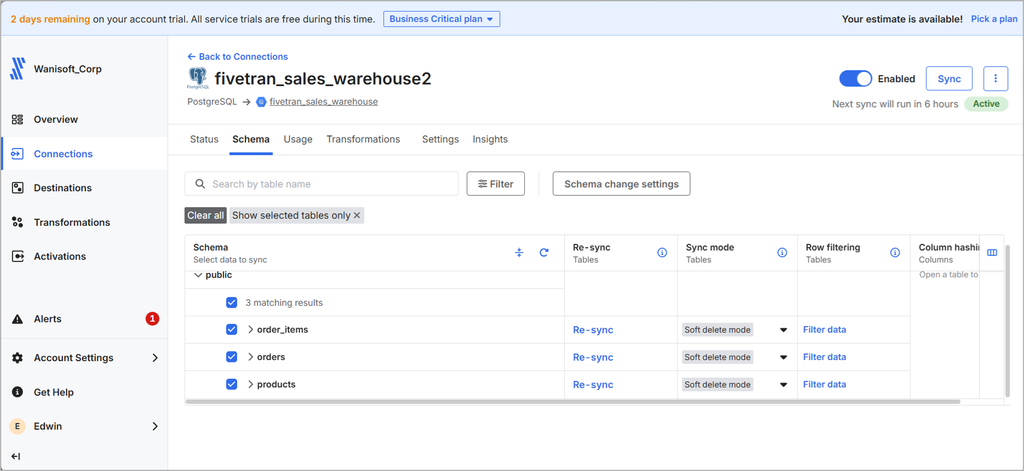Open the Business Critical plan dropdown
Image resolution: width=1024 pixels, height=471 pixels.
point(441,19)
